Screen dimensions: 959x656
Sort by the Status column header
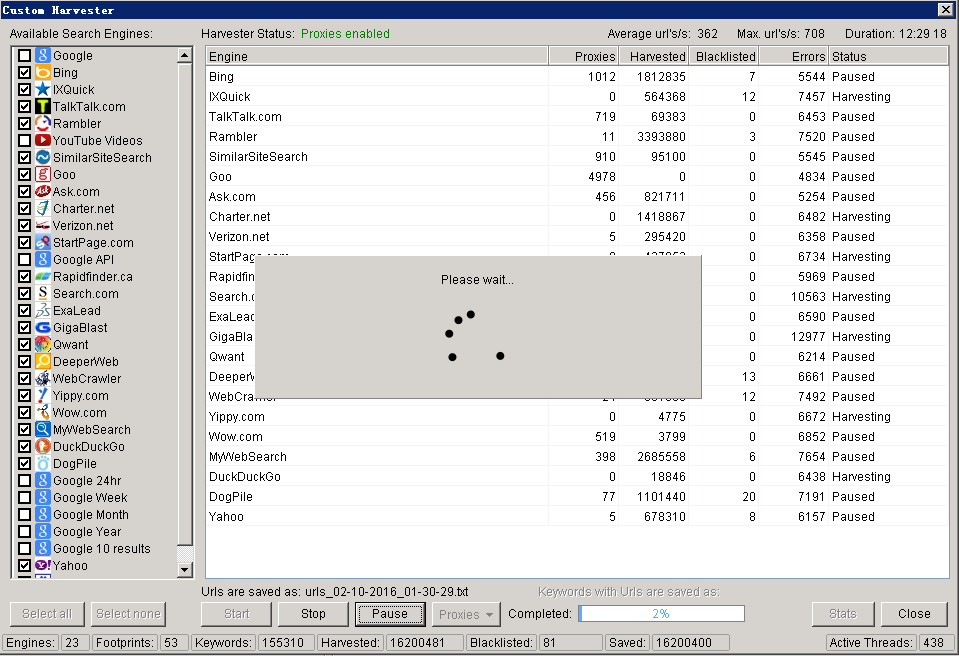tap(889, 56)
